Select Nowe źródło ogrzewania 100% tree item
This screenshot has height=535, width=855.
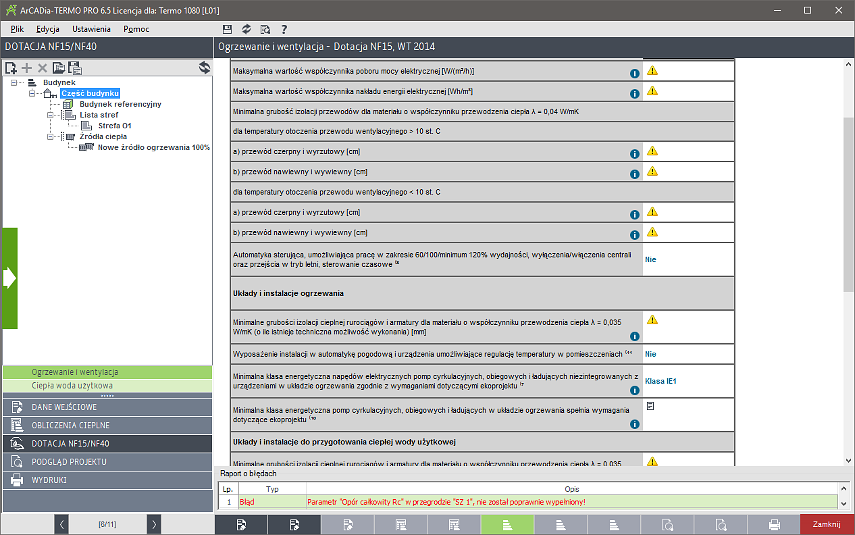click(x=153, y=147)
